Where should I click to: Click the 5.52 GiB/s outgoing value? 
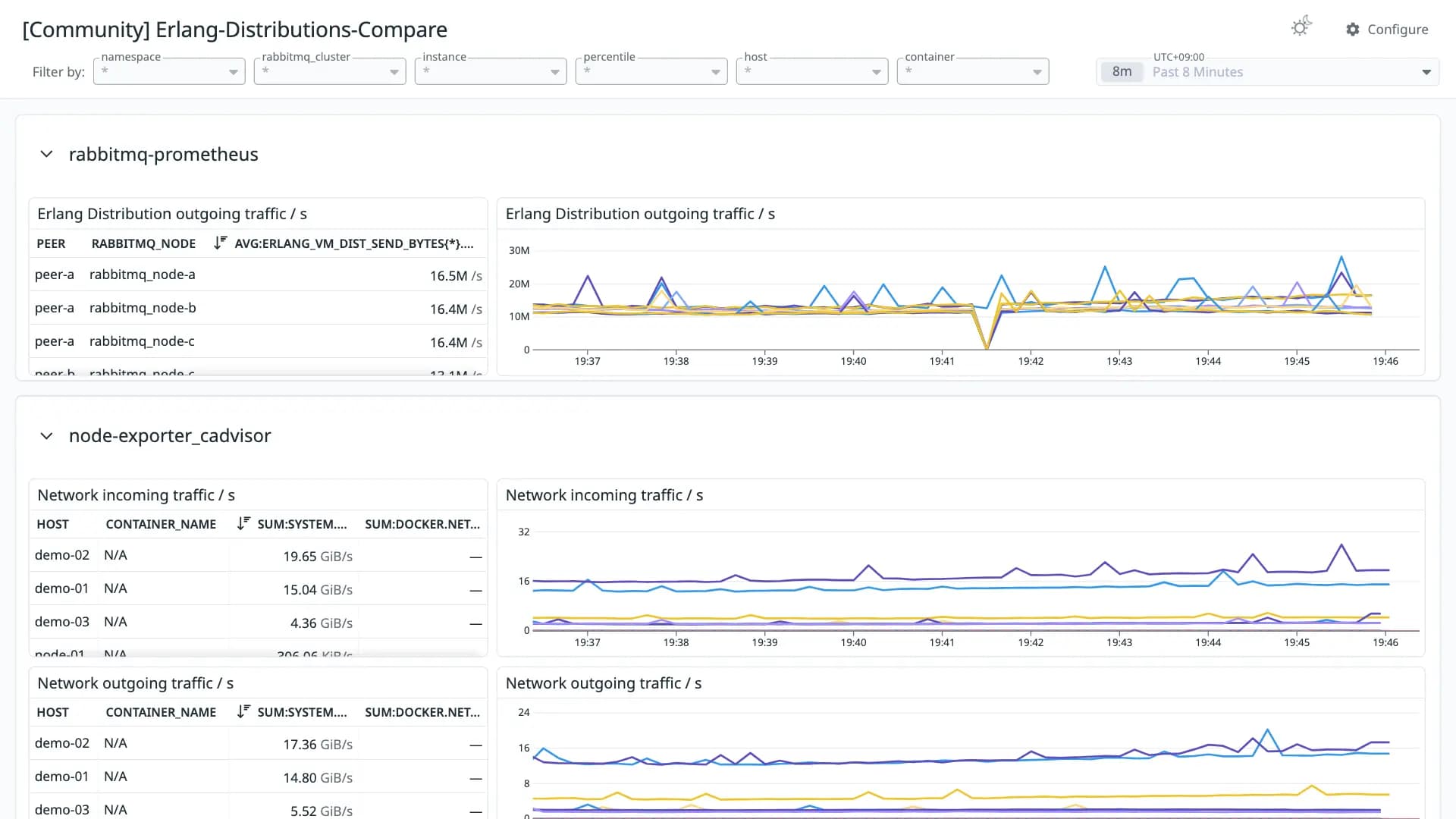[322, 811]
